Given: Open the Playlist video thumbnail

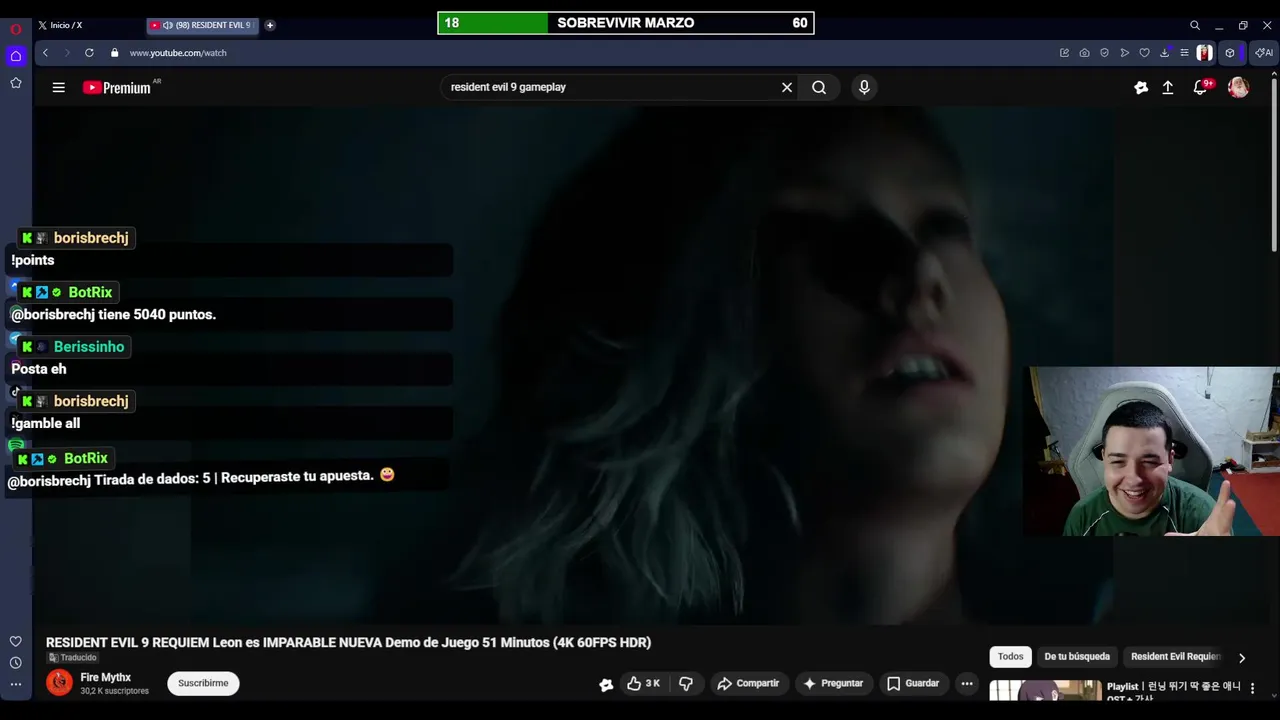Looking at the screenshot, I should coord(1045,691).
